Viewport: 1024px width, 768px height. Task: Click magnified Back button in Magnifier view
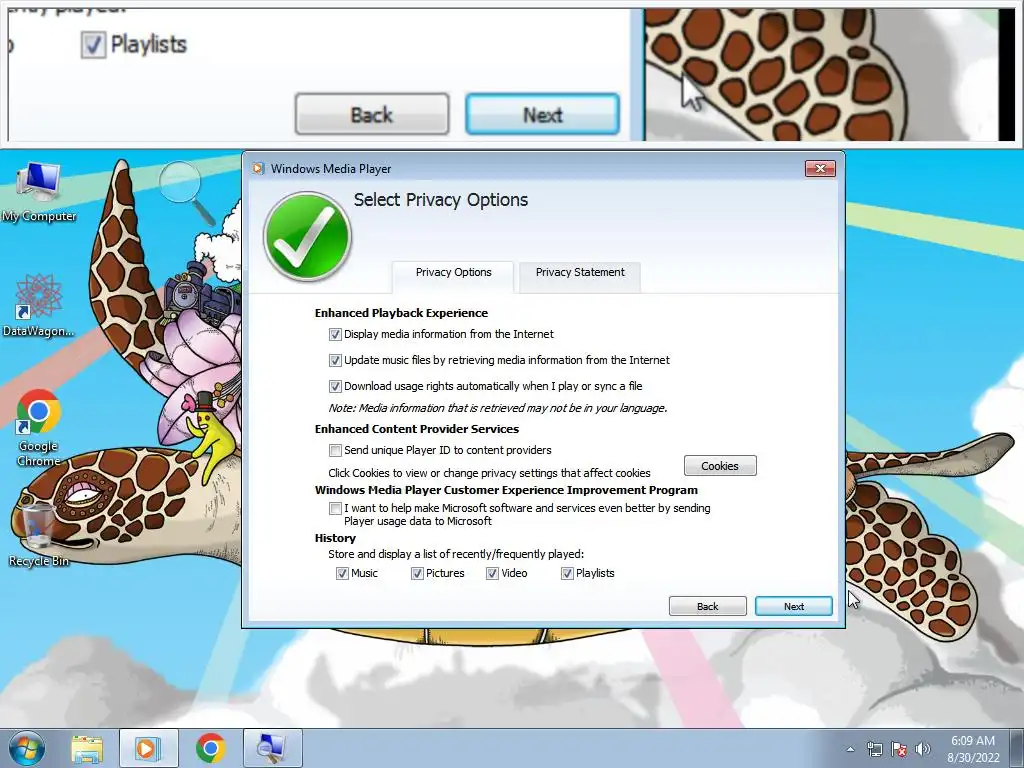click(372, 114)
